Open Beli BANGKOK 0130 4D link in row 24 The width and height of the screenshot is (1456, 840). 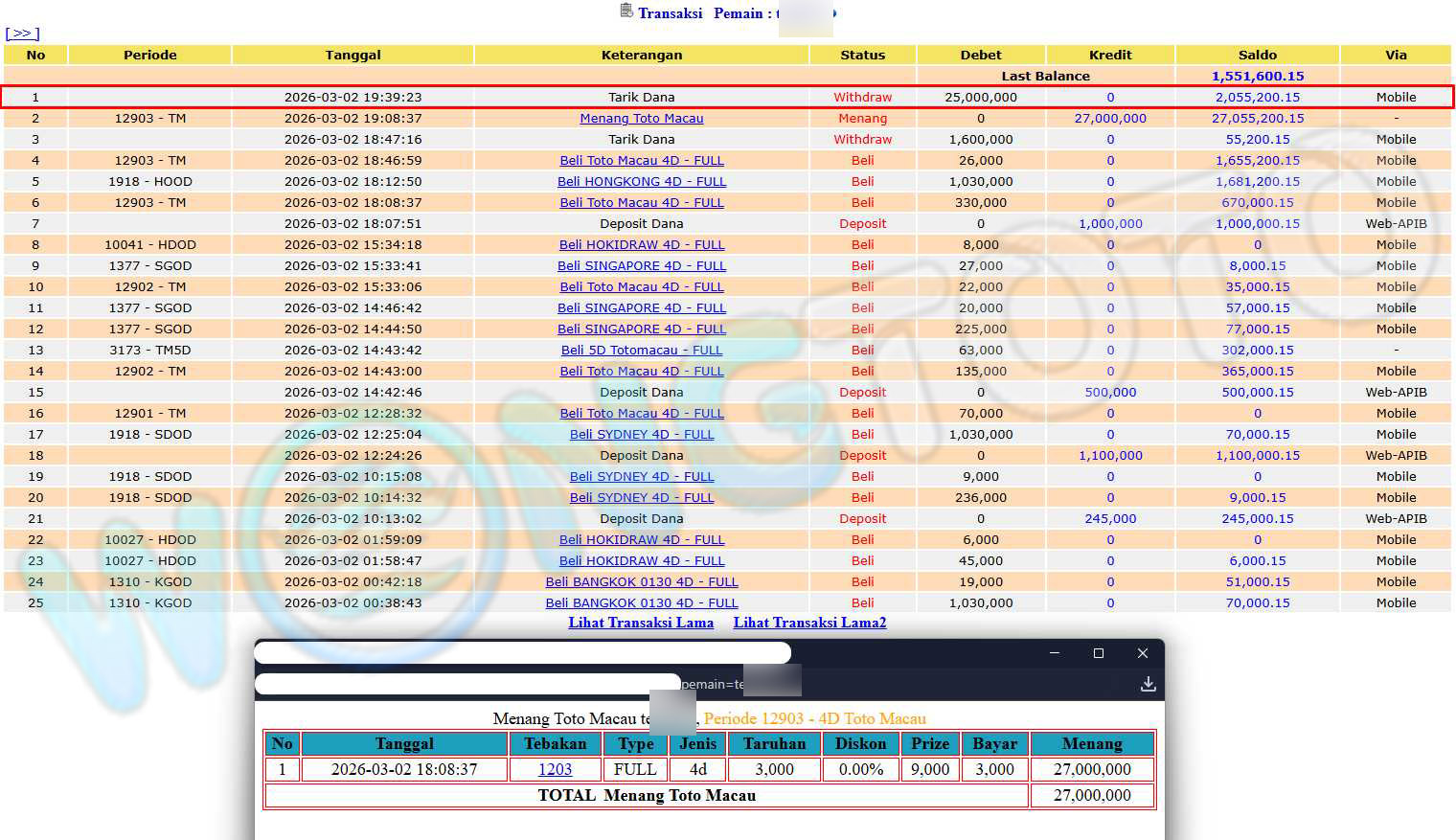(641, 582)
